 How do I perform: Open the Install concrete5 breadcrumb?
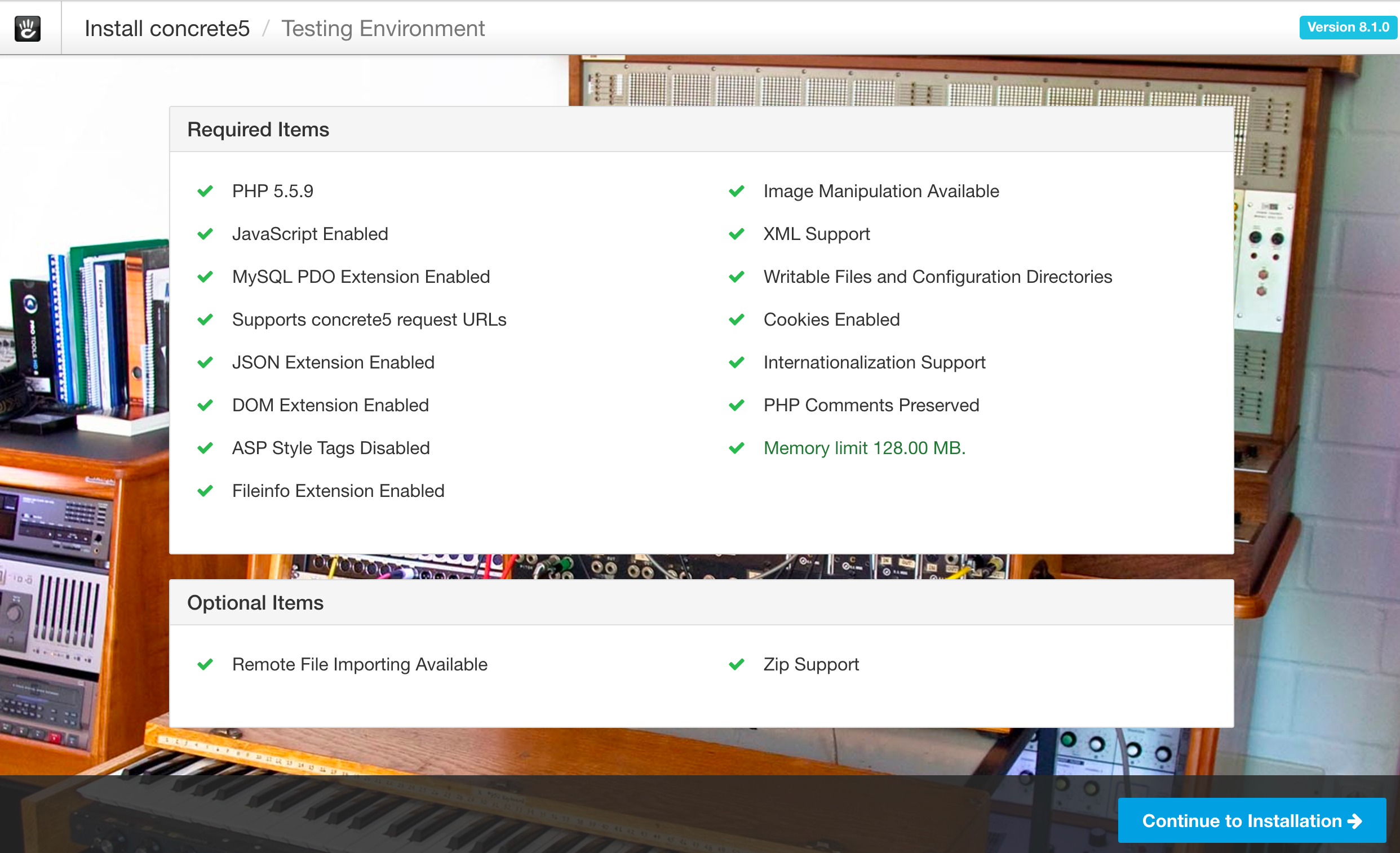click(166, 28)
